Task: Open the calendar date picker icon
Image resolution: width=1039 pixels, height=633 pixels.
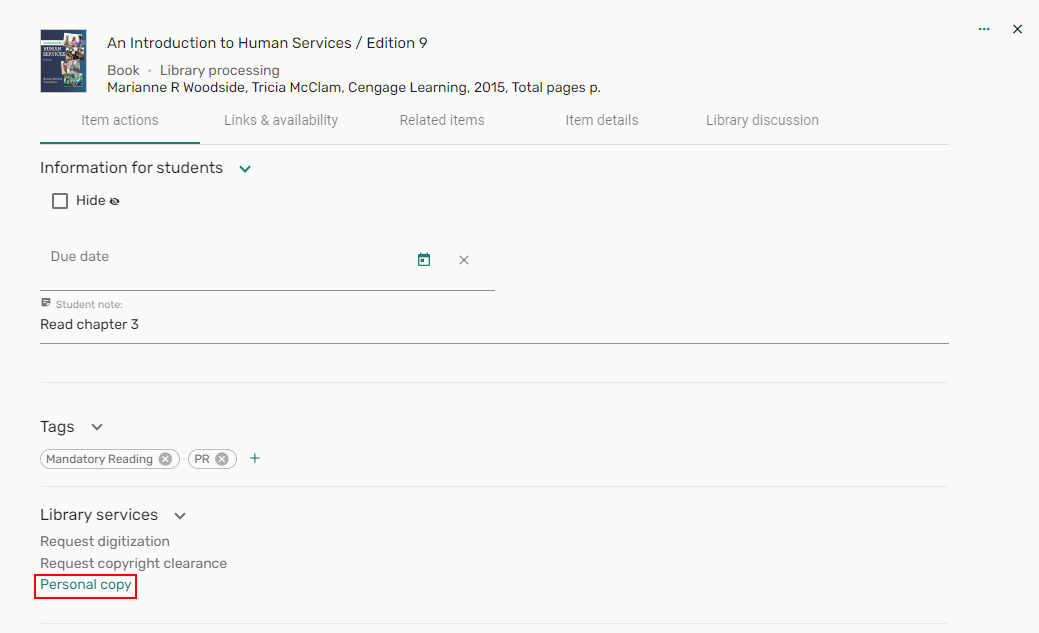Action: pos(424,260)
